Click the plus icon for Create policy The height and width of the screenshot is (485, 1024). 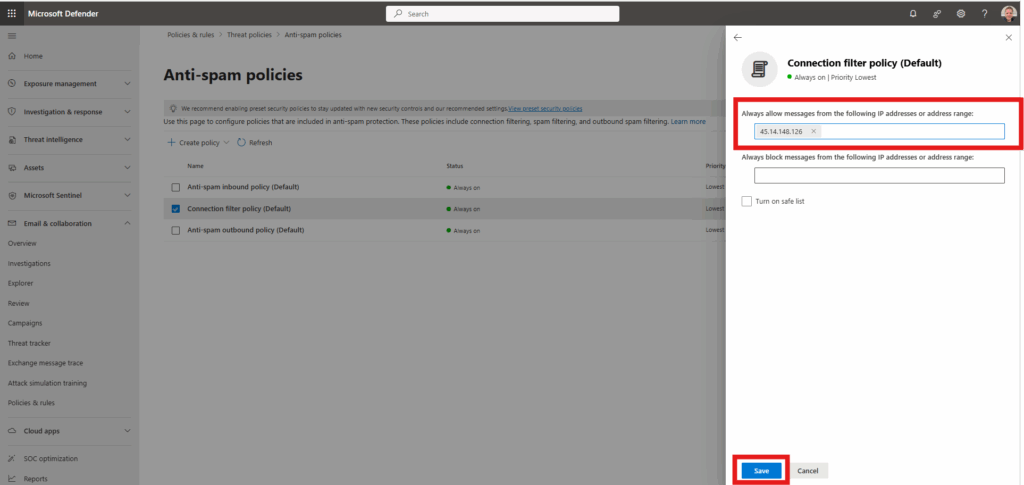pos(171,142)
